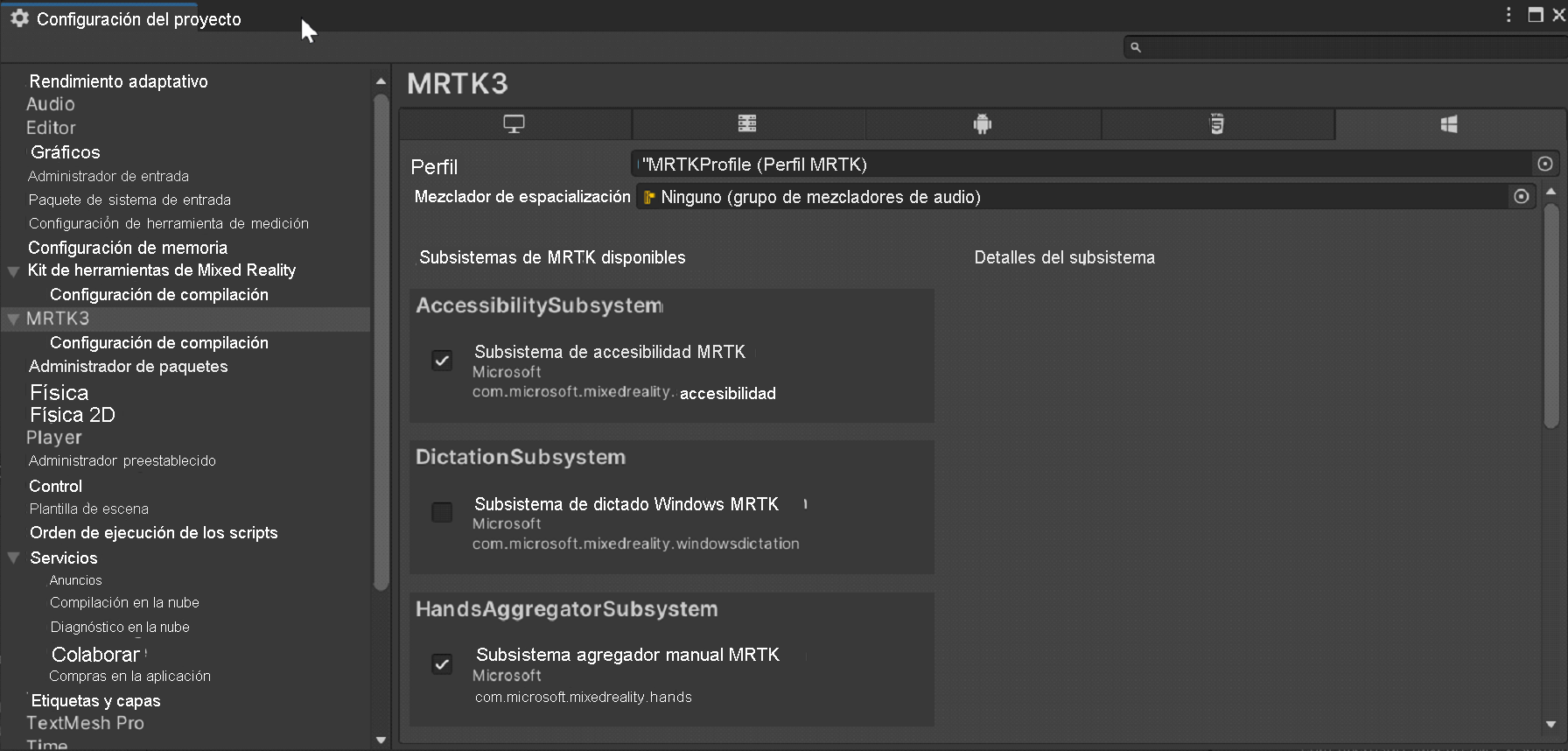Open Física settings
The height and width of the screenshot is (751, 1568).
click(x=59, y=392)
